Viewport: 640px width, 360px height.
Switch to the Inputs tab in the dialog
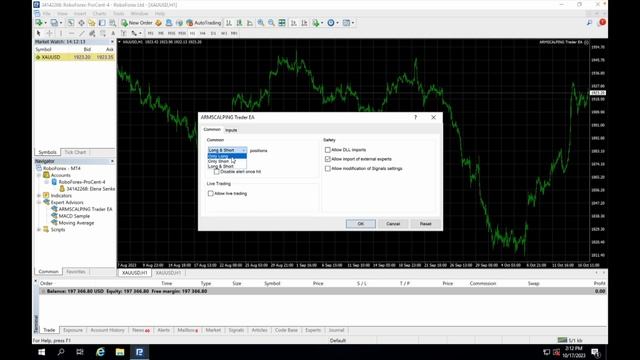click(x=231, y=130)
